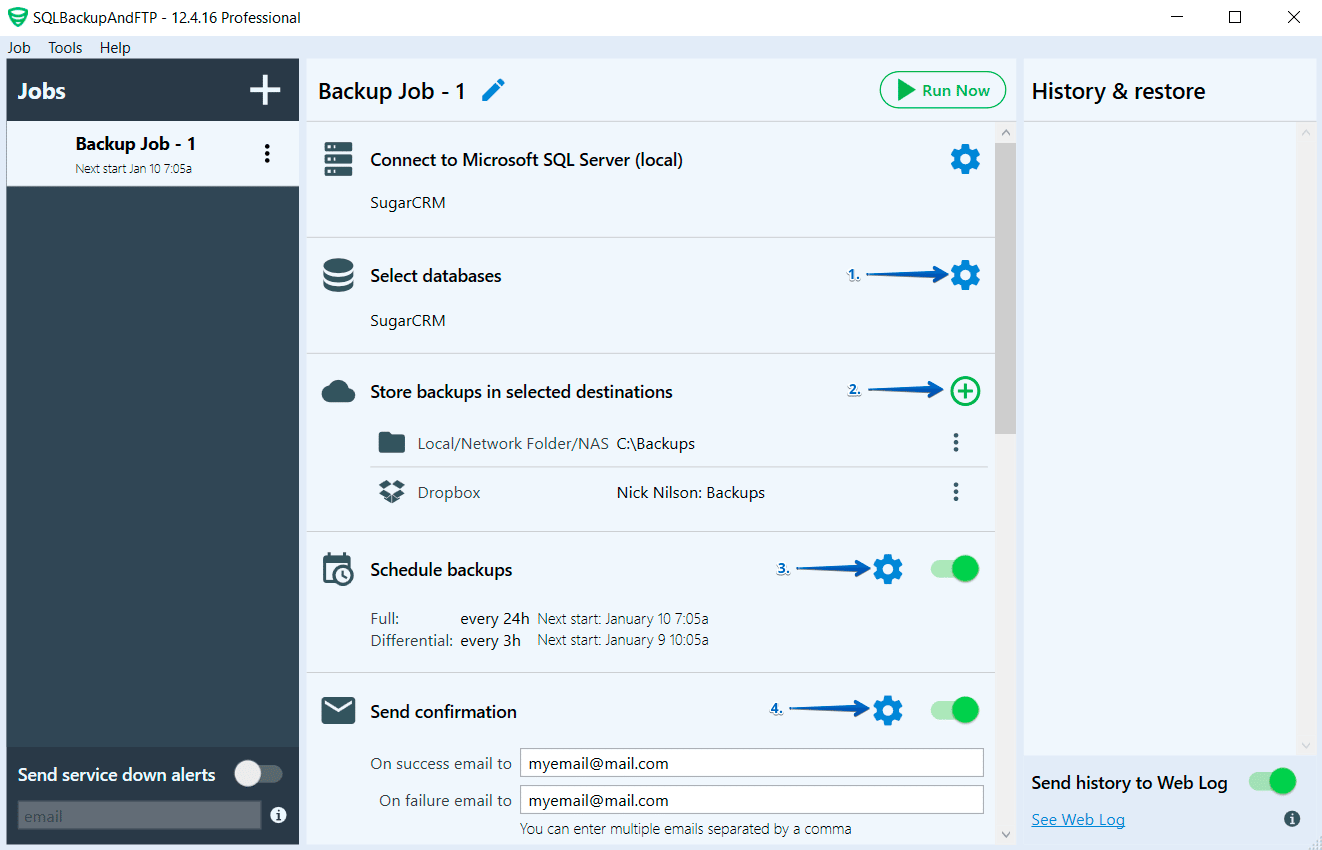Click the History panel scroll-up arrow
The height and width of the screenshot is (850, 1322).
point(1305,133)
